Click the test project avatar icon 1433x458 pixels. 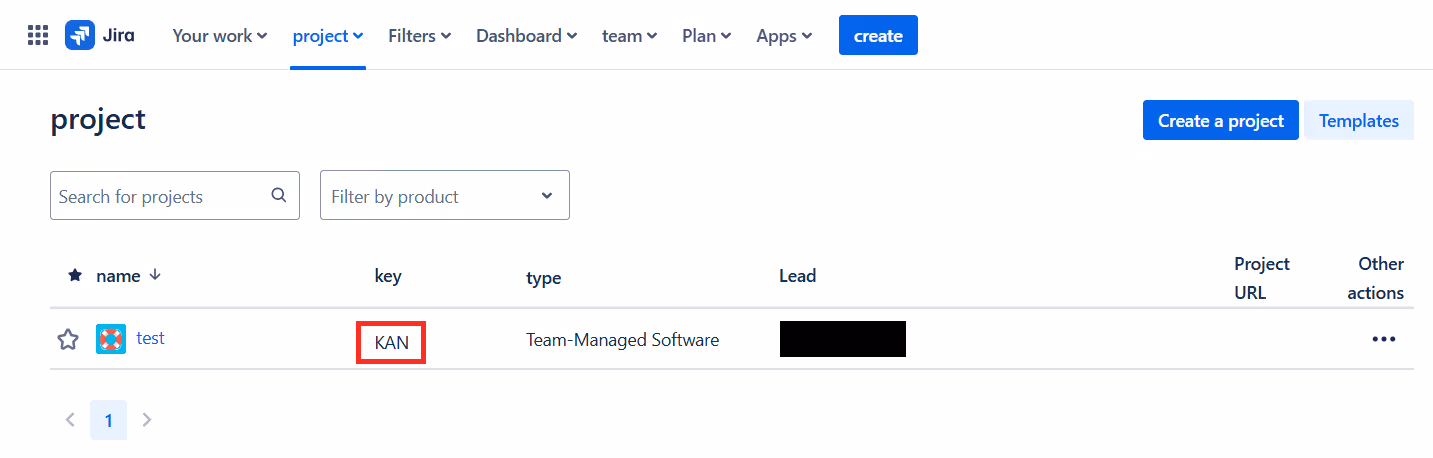point(111,339)
